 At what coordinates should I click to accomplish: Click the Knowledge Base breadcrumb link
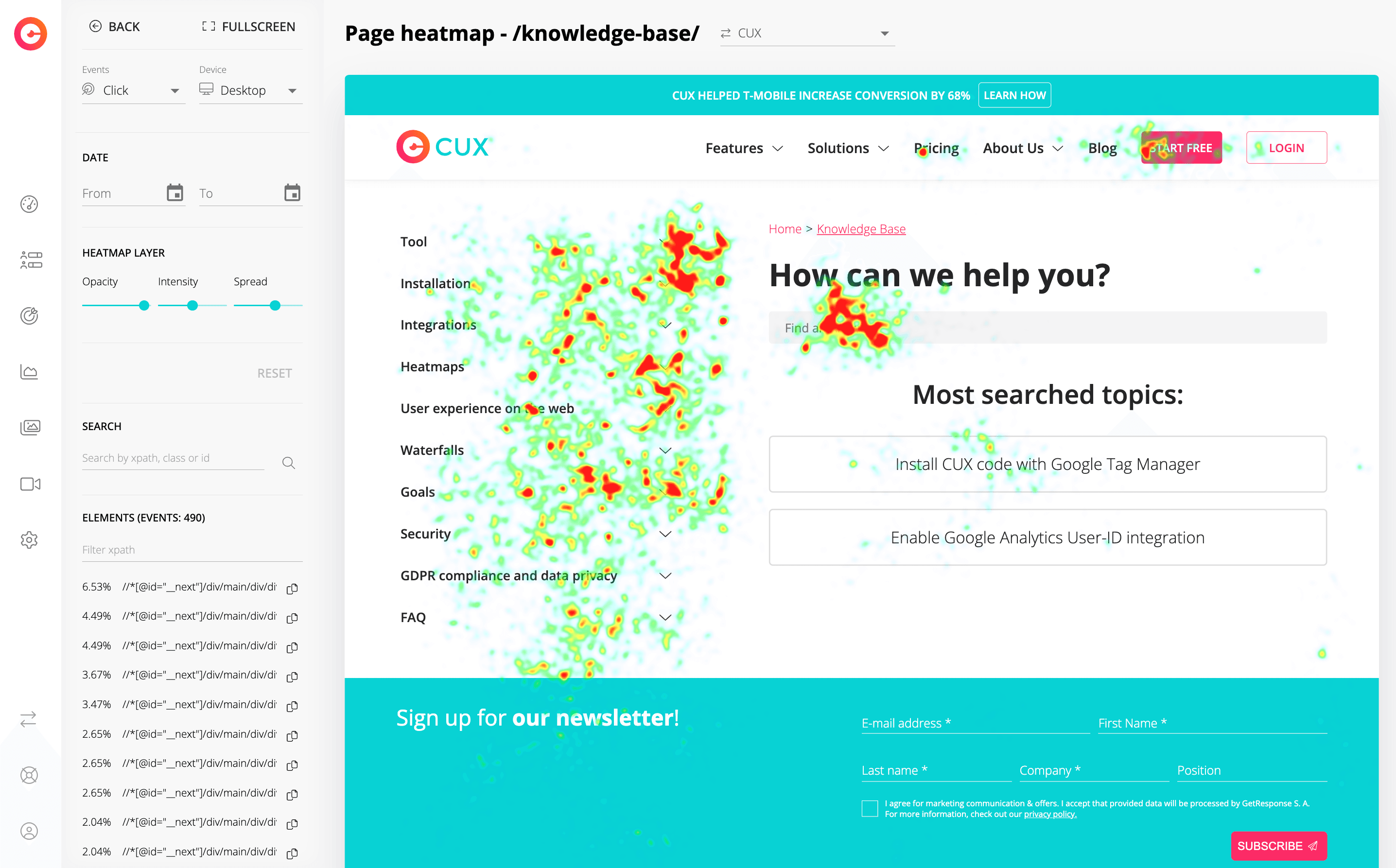click(861, 228)
